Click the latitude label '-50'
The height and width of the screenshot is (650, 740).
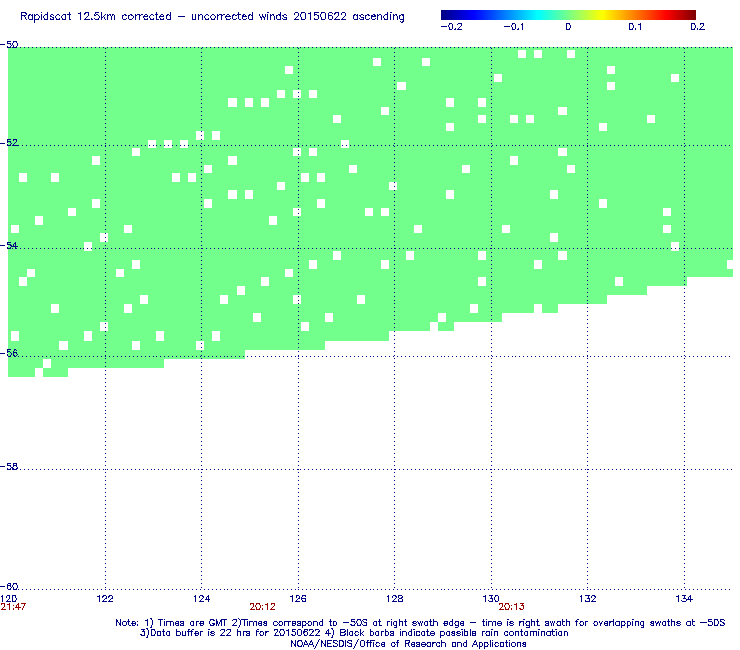pos(9,45)
